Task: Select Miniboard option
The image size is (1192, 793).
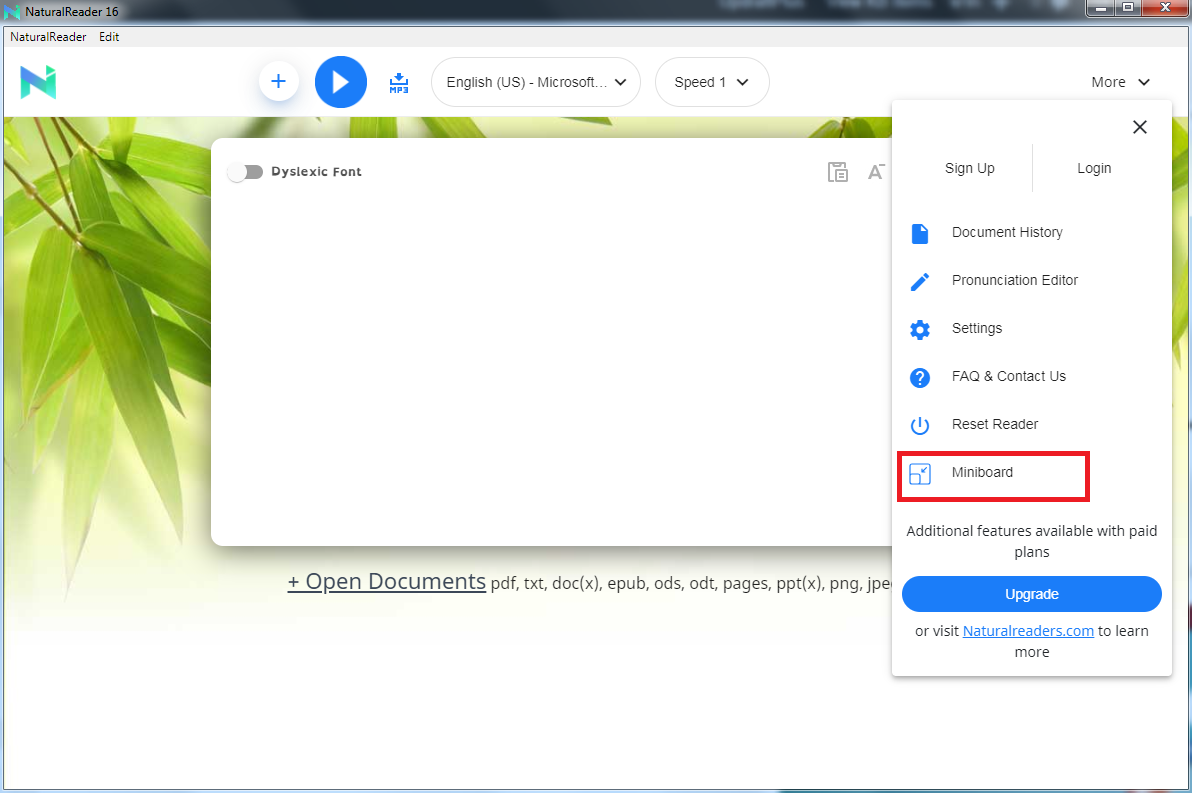Action: pos(993,473)
